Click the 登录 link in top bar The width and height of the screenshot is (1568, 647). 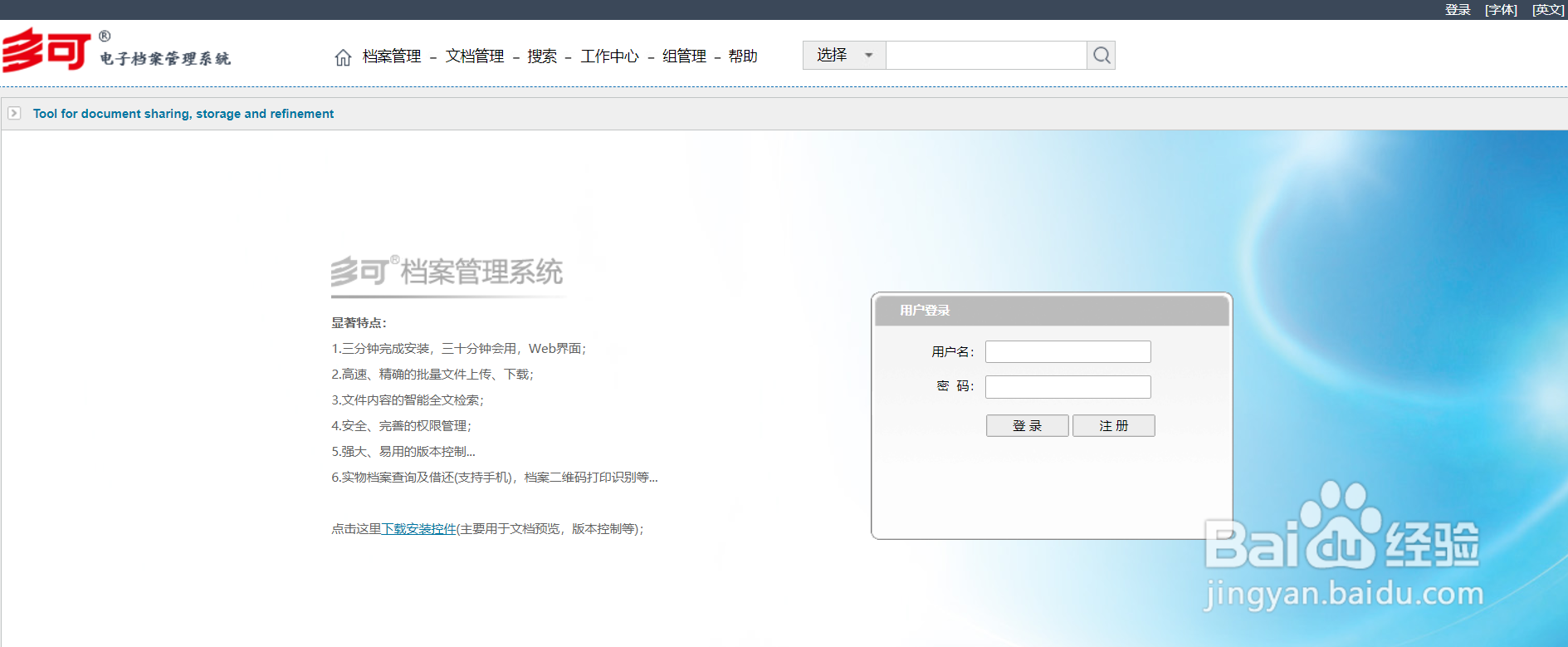(x=1458, y=10)
